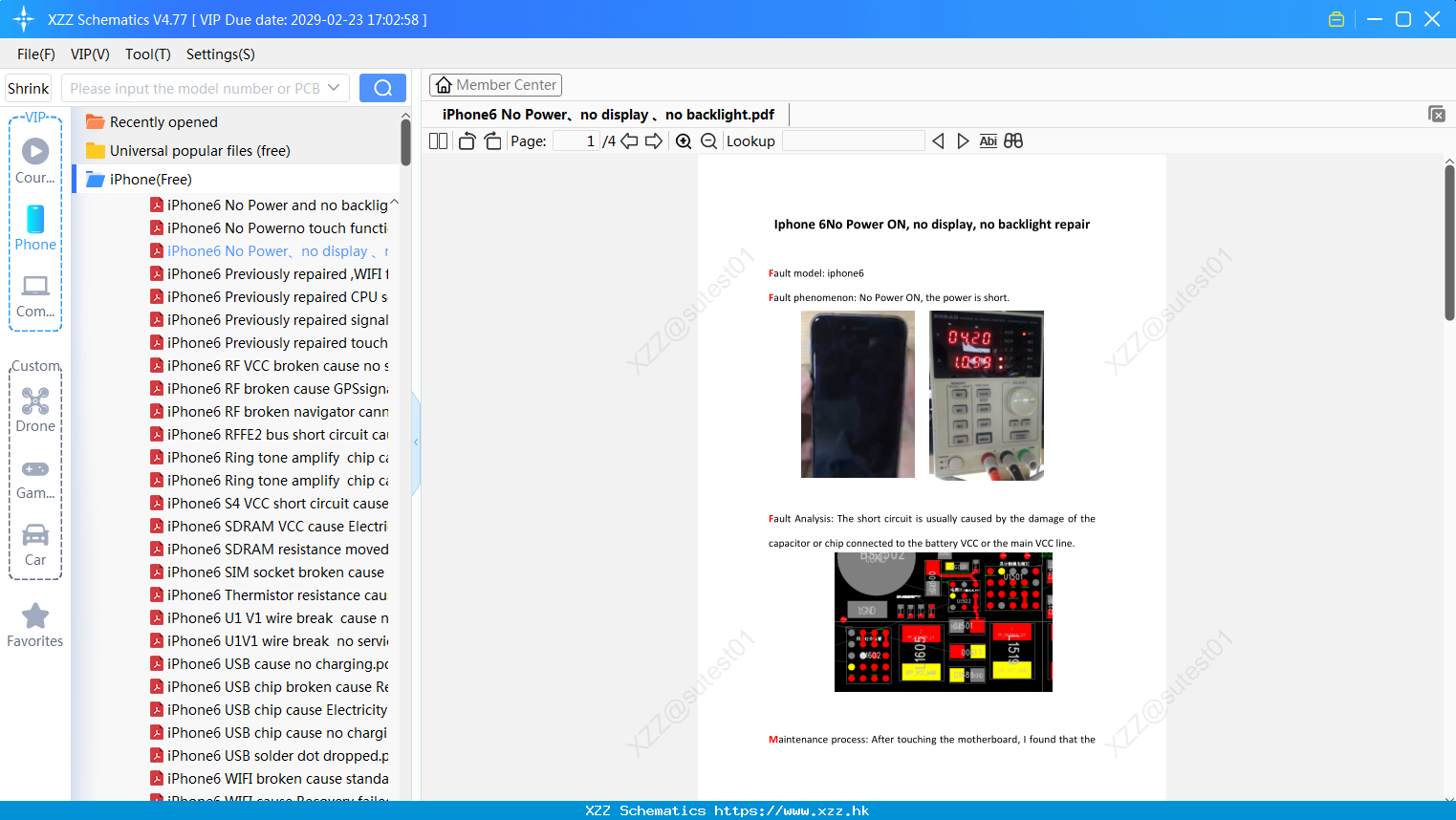Open the VIP(V) menu

[90, 54]
